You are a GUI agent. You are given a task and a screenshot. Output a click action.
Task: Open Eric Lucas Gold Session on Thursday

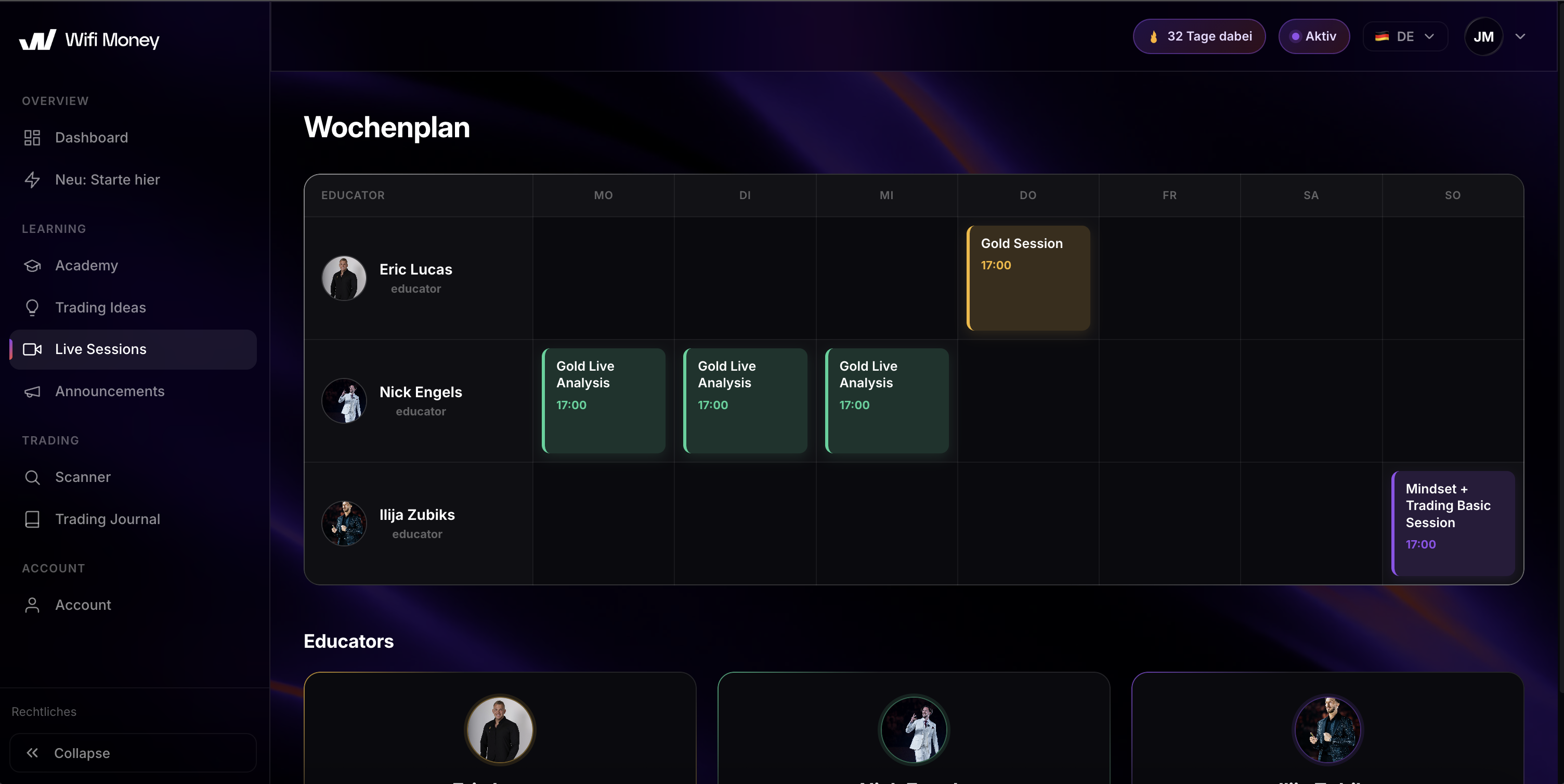pyautogui.click(x=1028, y=278)
